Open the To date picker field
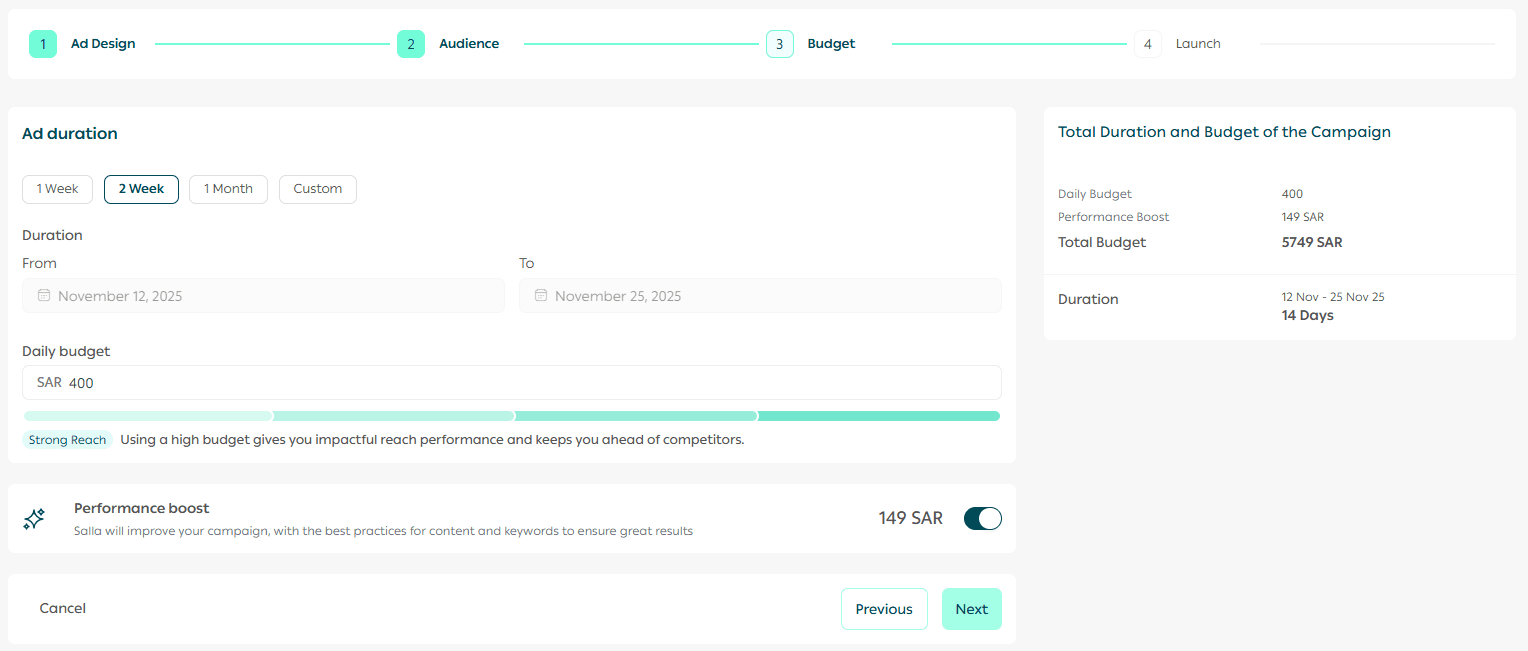This screenshot has width=1528, height=651. pyautogui.click(x=760, y=296)
